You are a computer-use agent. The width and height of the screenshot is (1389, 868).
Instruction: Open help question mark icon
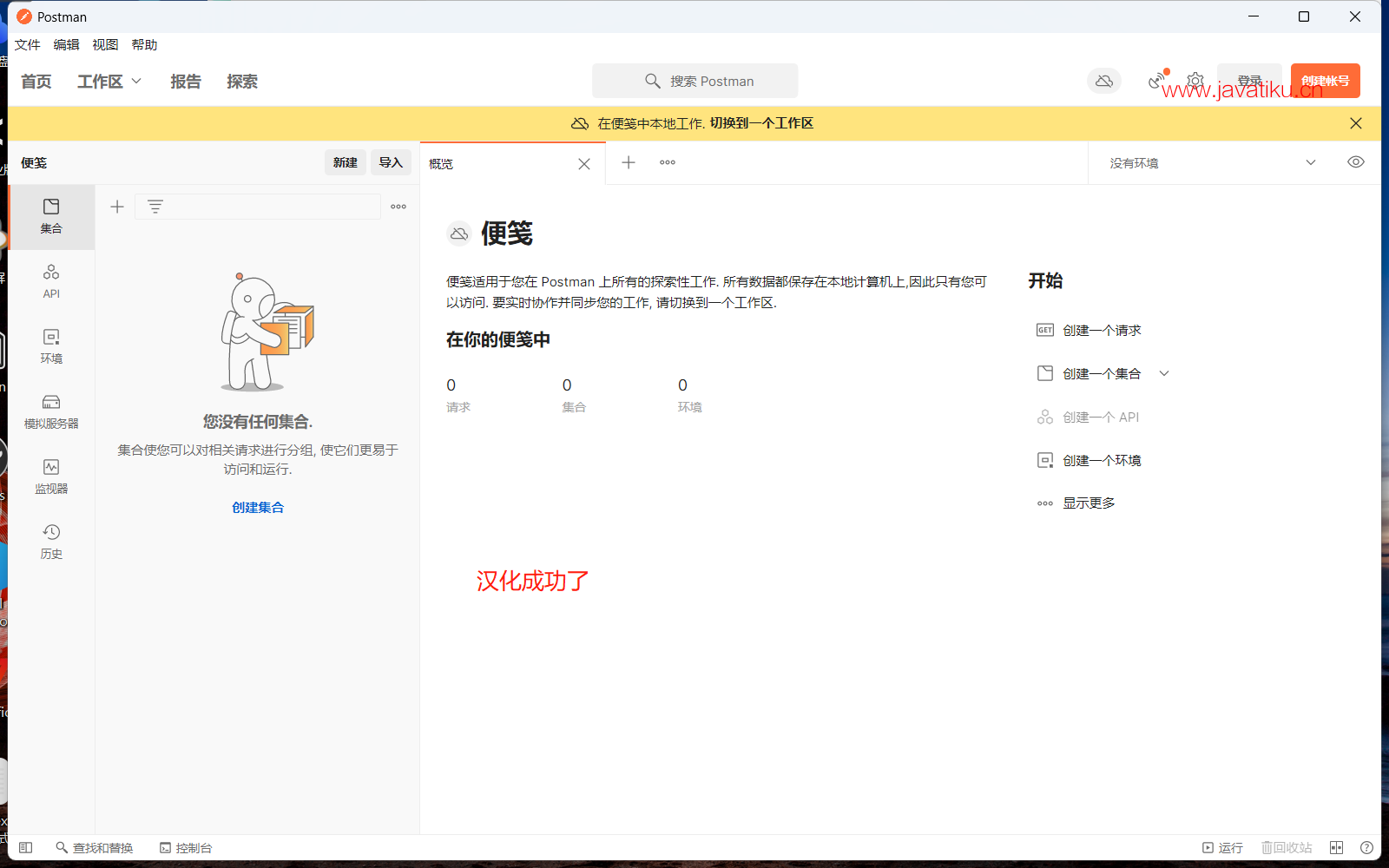point(1366,847)
